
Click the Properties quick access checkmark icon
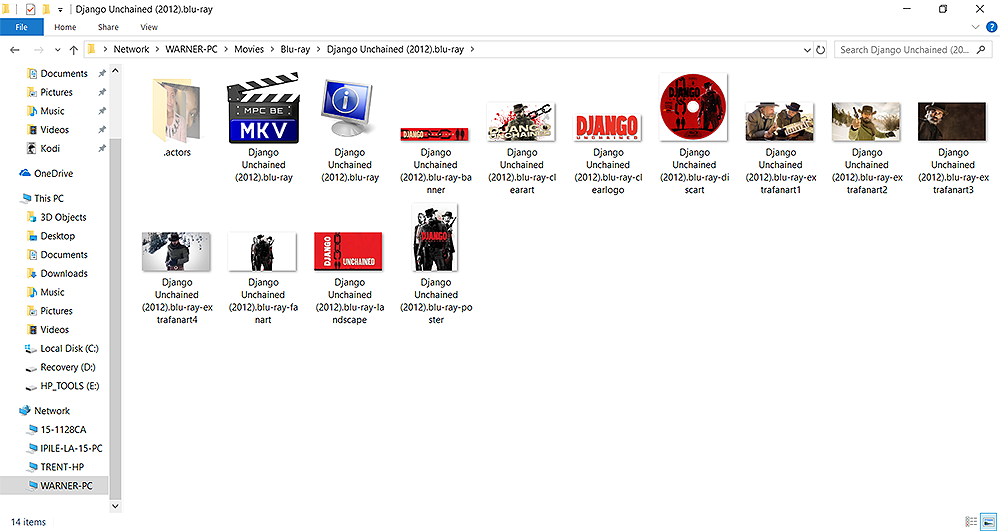(x=30, y=10)
